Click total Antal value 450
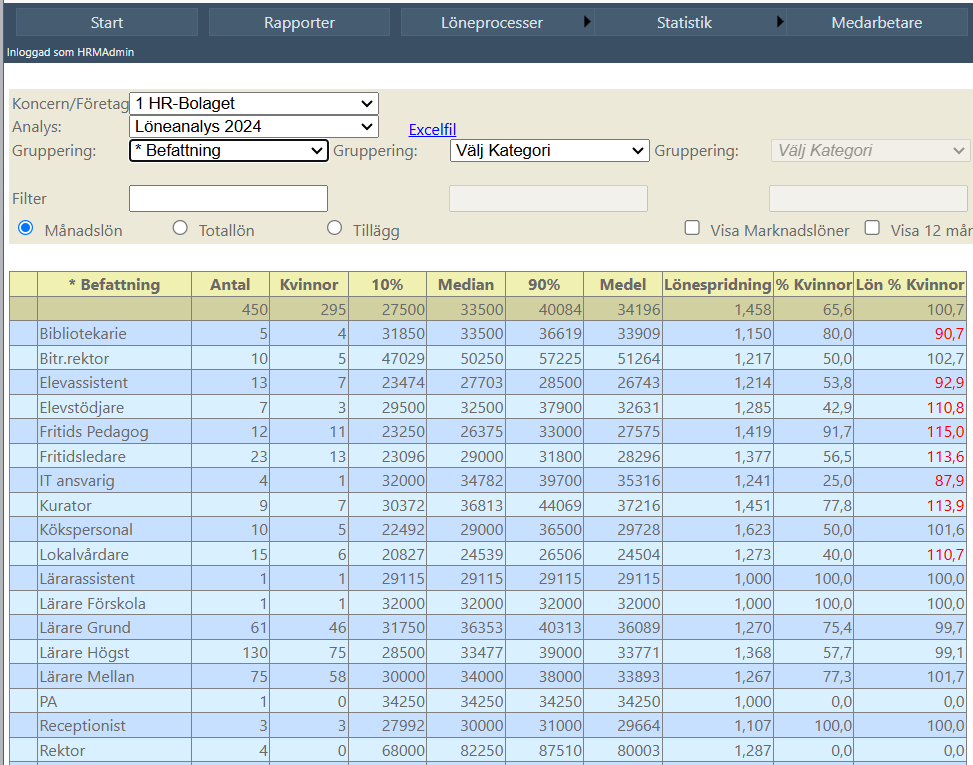The height and width of the screenshot is (765, 973). coord(255,310)
